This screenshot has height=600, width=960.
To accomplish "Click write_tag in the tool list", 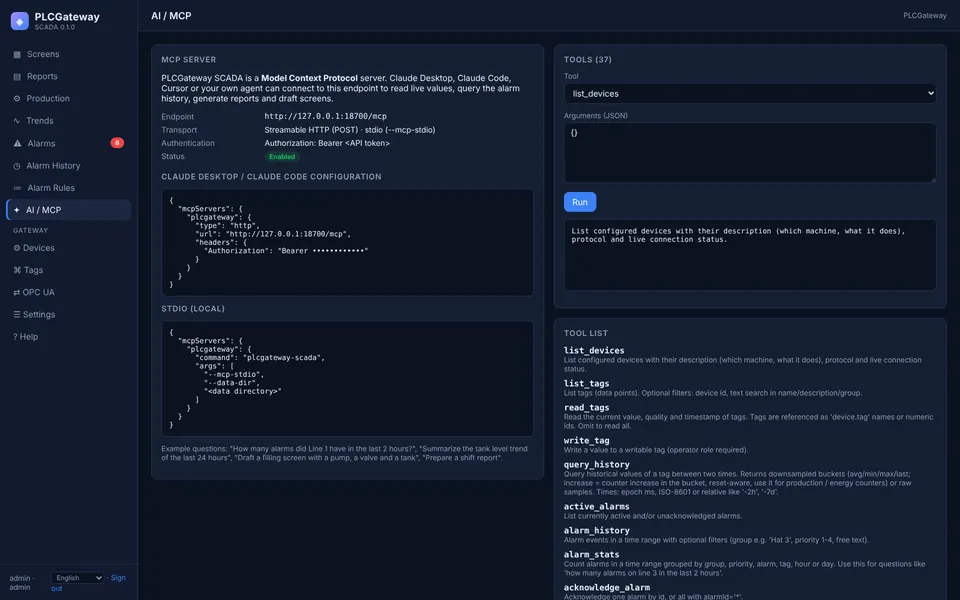I will tap(586, 440).
